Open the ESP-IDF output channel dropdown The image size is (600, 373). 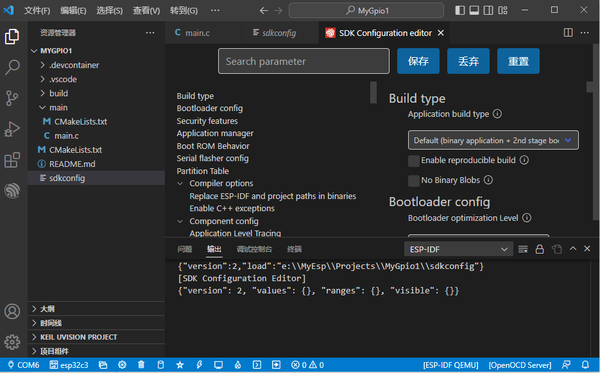[458, 249]
